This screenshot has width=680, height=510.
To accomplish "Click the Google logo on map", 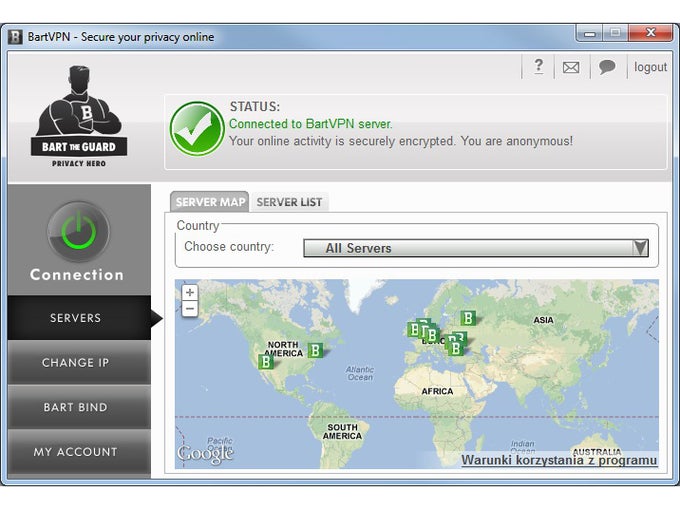I will tap(205, 454).
